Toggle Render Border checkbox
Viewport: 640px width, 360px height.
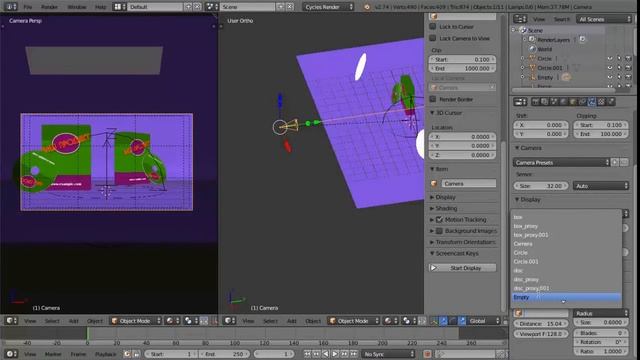tap(433, 99)
